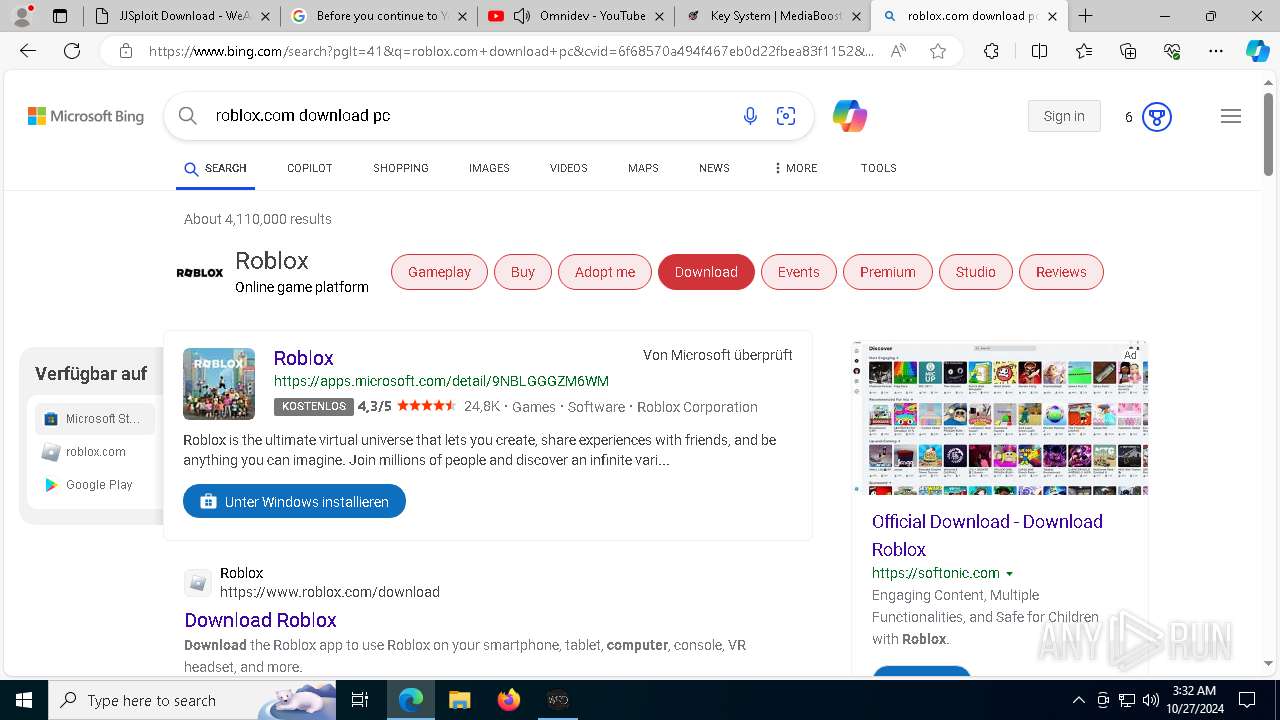Go back with the browser back arrow
Screen dimensions: 1280x720
(28, 51)
